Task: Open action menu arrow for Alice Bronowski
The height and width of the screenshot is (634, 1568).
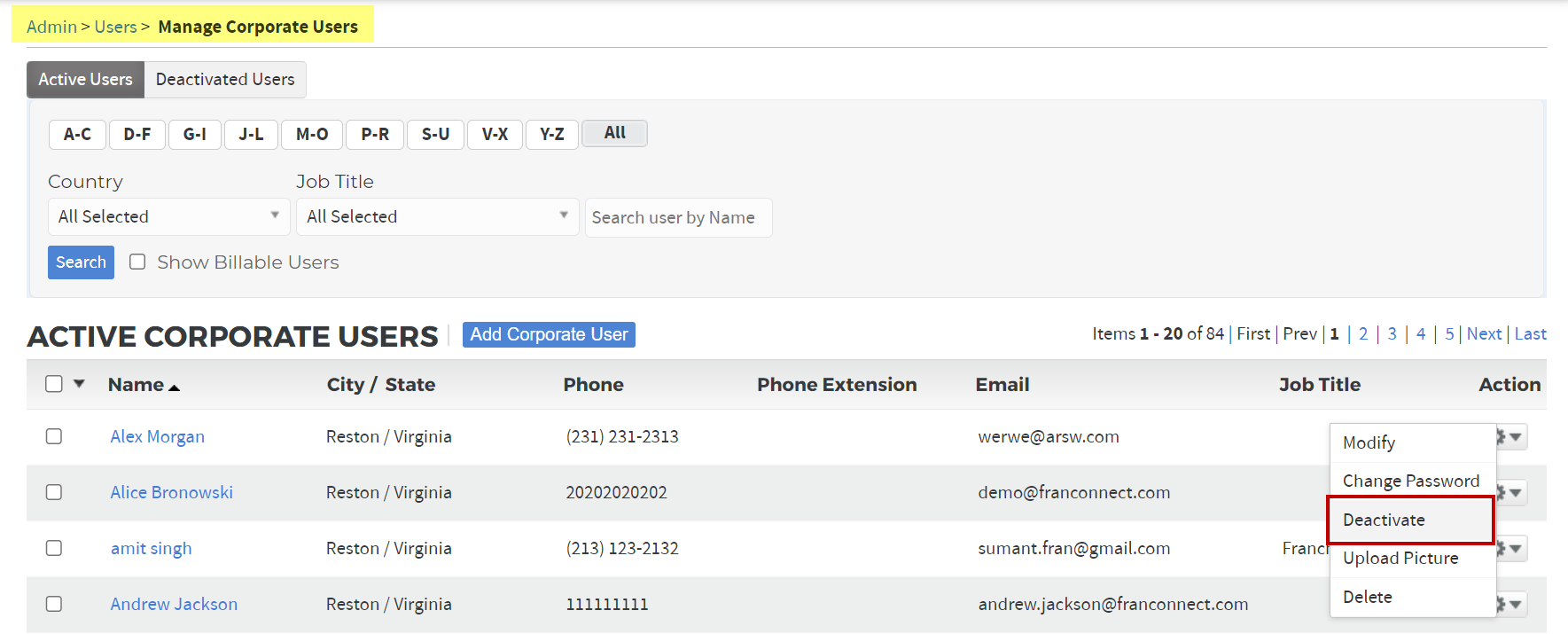Action: 1516,493
